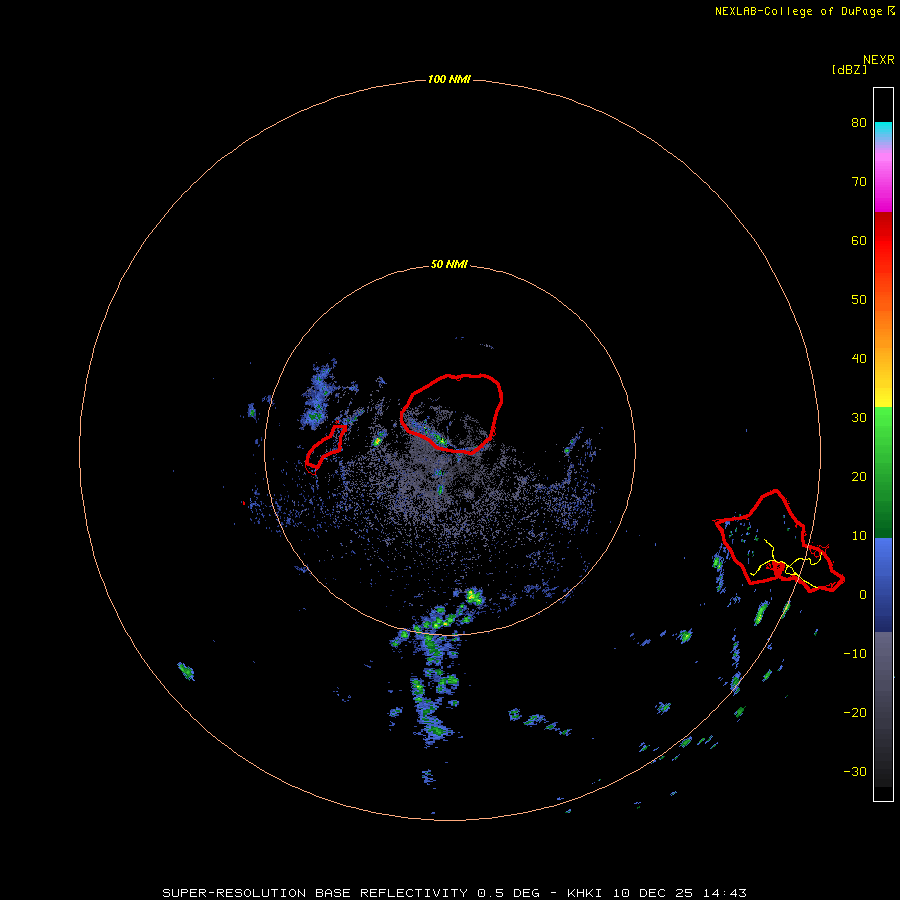Click the 100 NMI range ring label
Screen dimensions: 900x900
449,79
